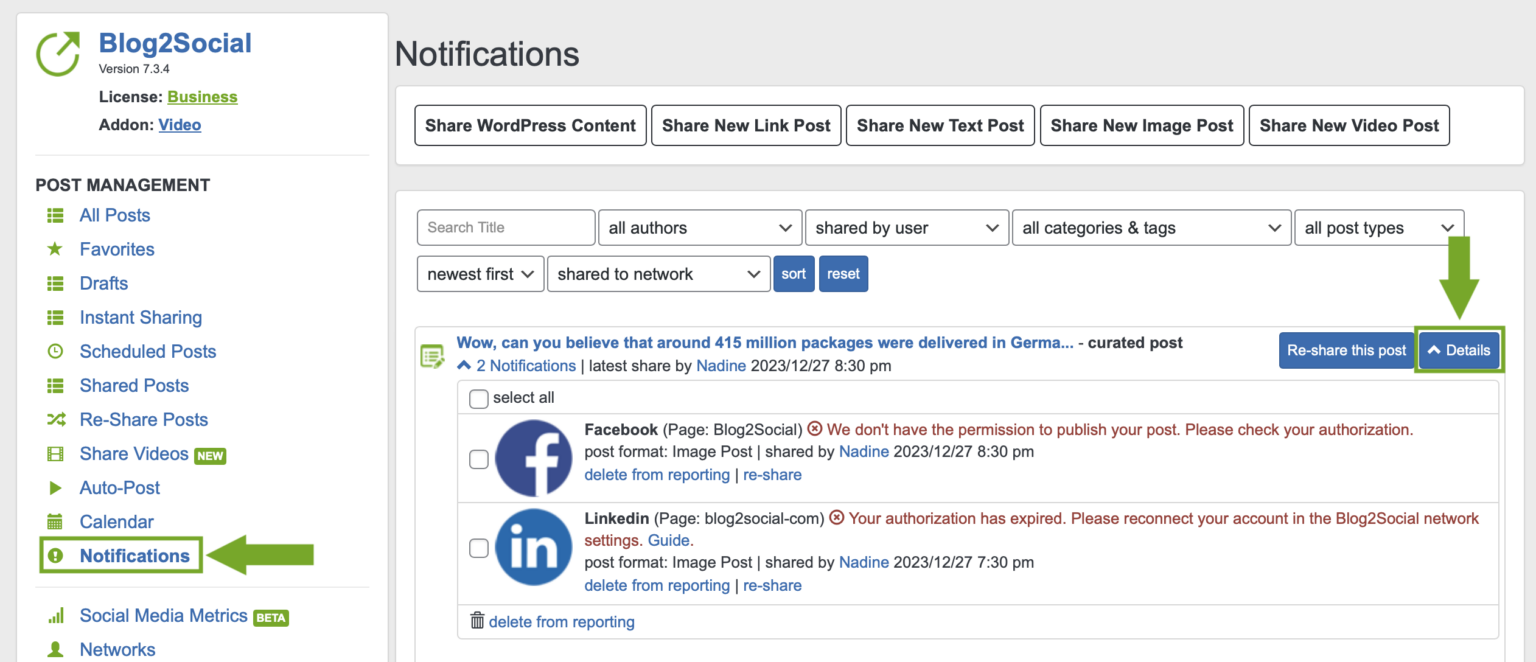Click the Networks person icon
The height and width of the screenshot is (662, 1536).
[56, 650]
